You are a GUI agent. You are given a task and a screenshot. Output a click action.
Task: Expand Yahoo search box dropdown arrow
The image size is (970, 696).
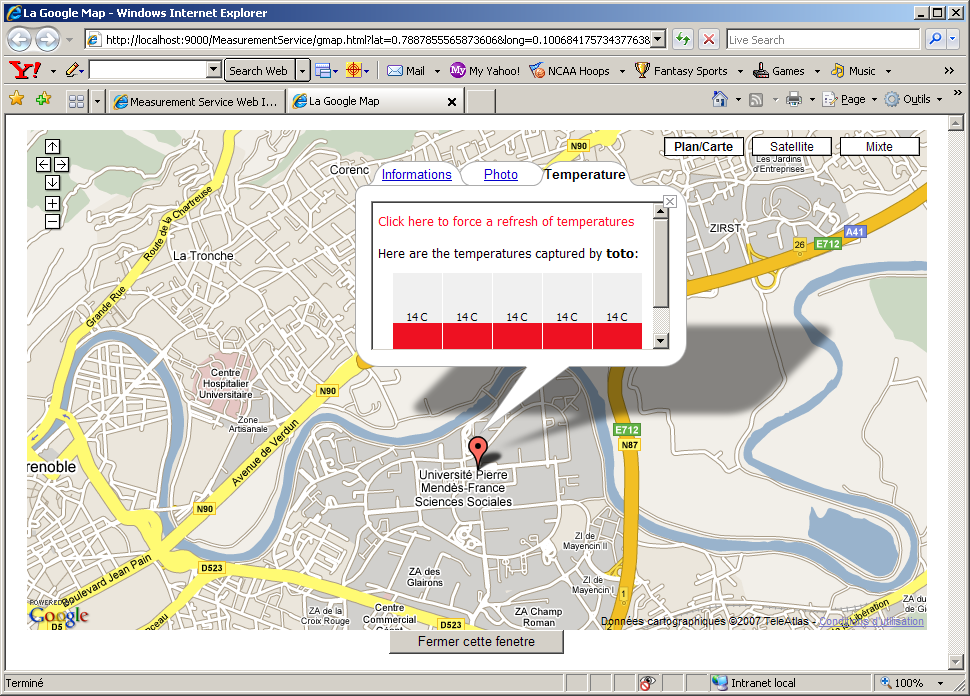click(x=213, y=70)
